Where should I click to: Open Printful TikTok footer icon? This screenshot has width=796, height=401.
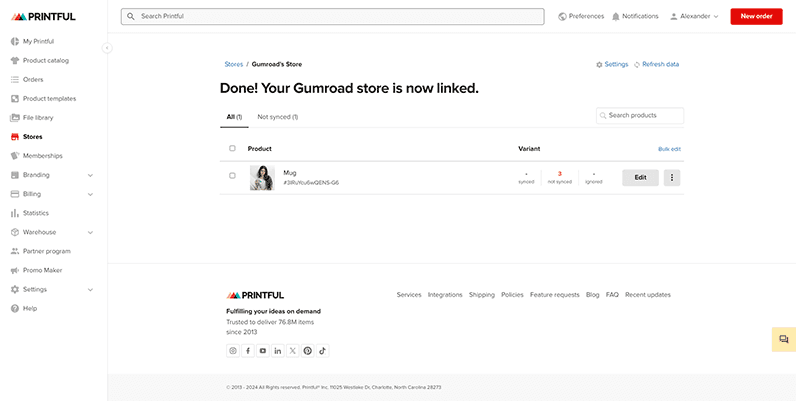point(323,351)
